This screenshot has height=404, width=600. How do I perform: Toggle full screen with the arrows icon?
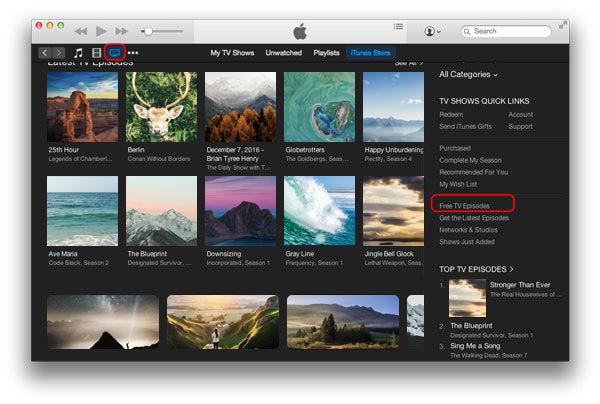[x=562, y=26]
